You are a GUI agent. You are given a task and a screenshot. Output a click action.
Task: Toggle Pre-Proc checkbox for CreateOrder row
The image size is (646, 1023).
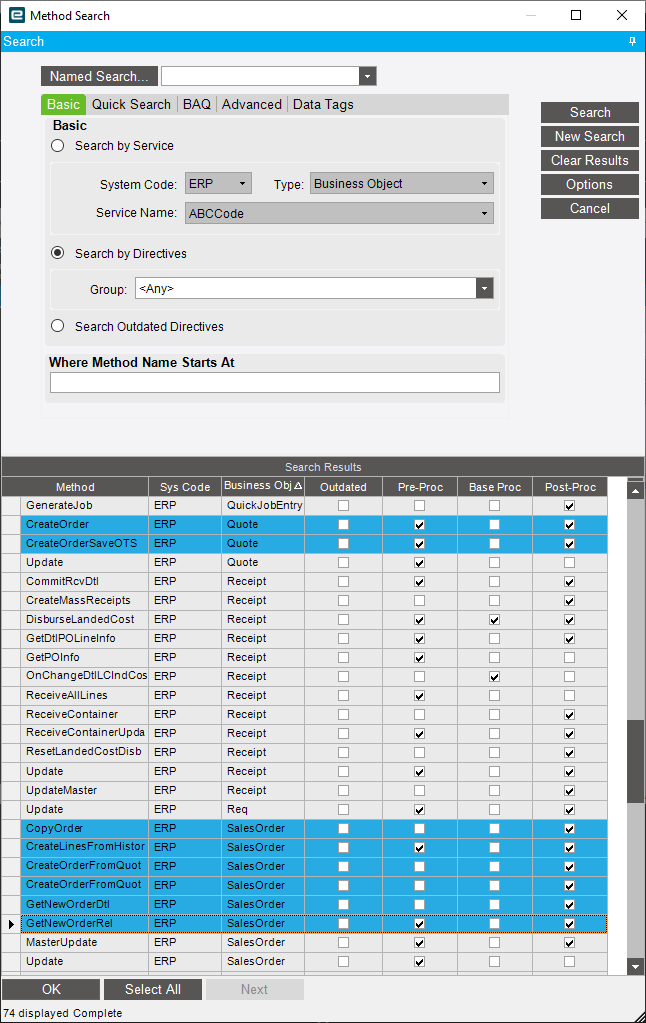pyautogui.click(x=420, y=525)
